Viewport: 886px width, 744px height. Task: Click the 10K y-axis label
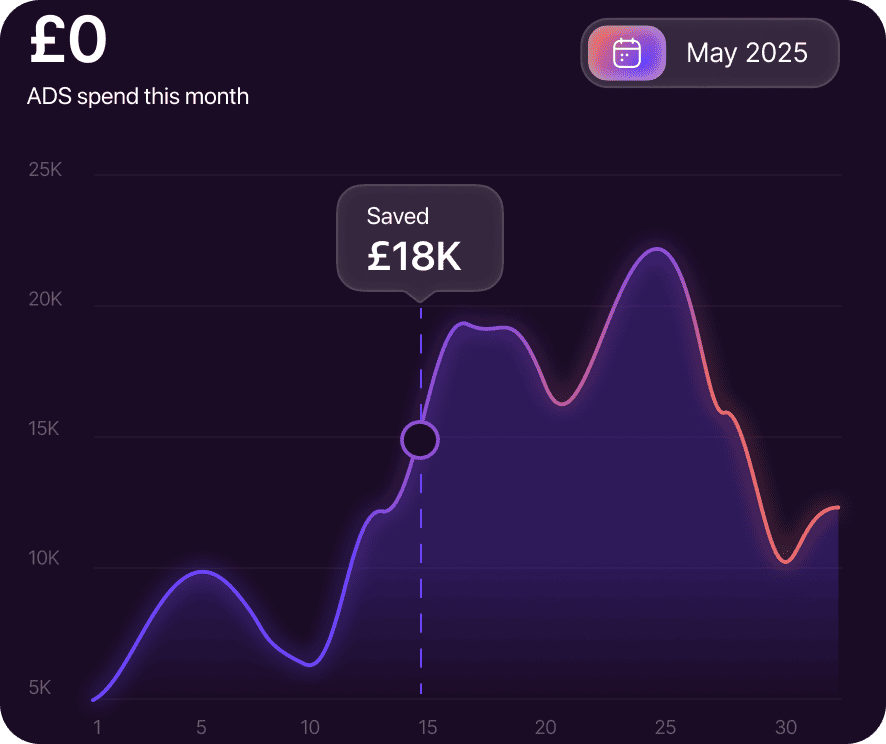[45, 559]
